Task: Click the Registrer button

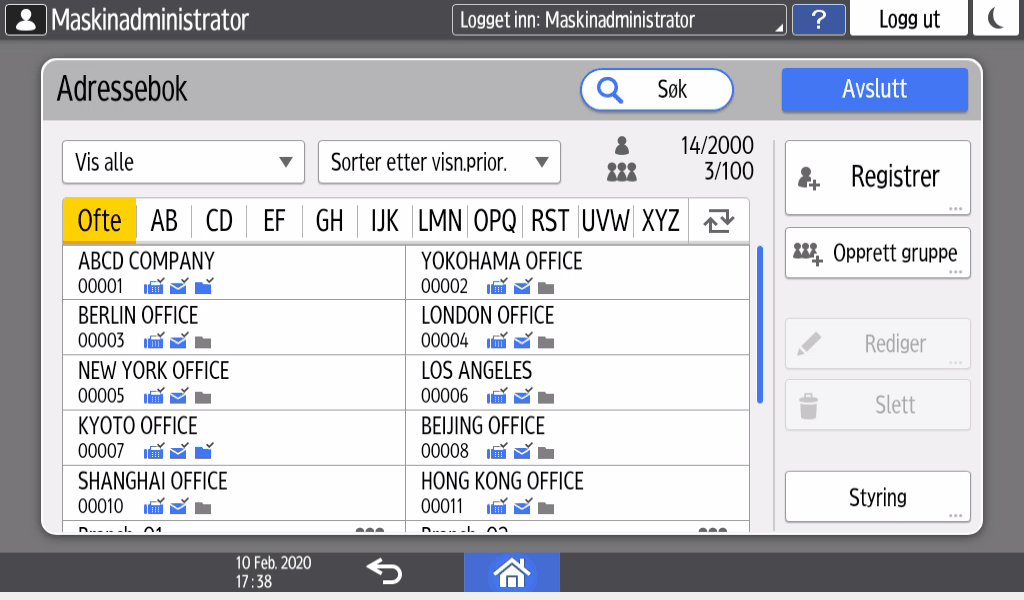Action: point(877,177)
